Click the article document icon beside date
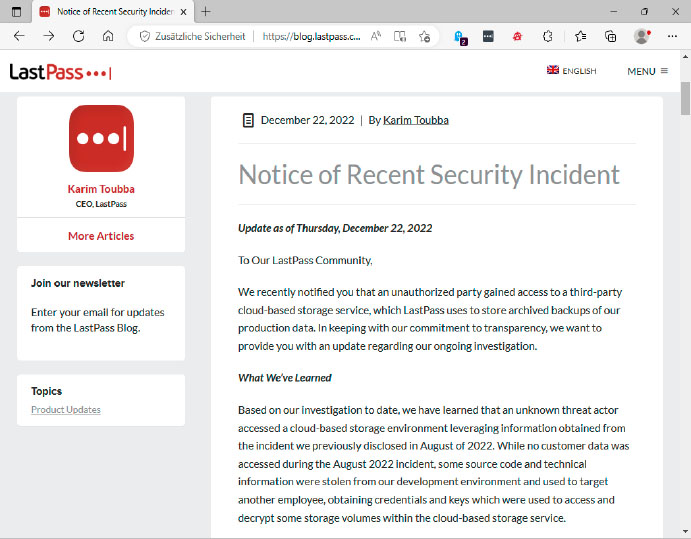The image size is (691, 539). (x=248, y=120)
